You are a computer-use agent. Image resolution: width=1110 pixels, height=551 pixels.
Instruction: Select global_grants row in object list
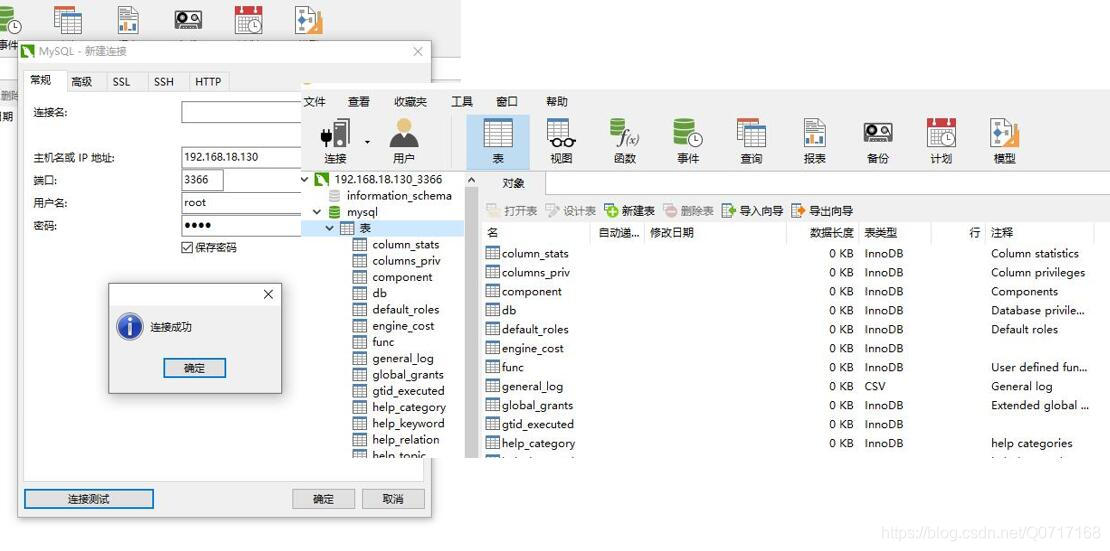coord(787,405)
